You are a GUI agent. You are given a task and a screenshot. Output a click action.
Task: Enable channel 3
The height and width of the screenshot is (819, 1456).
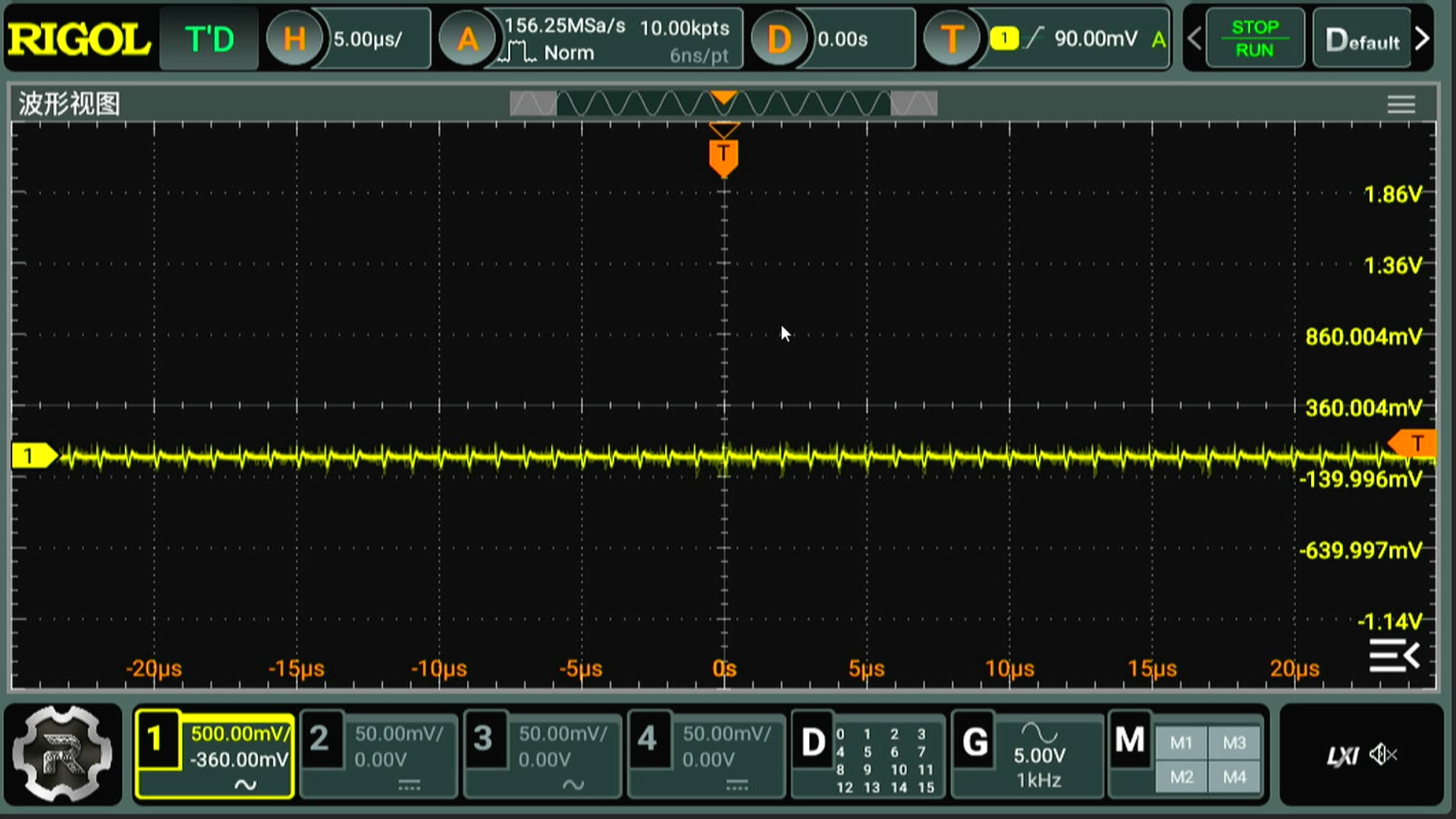[483, 739]
